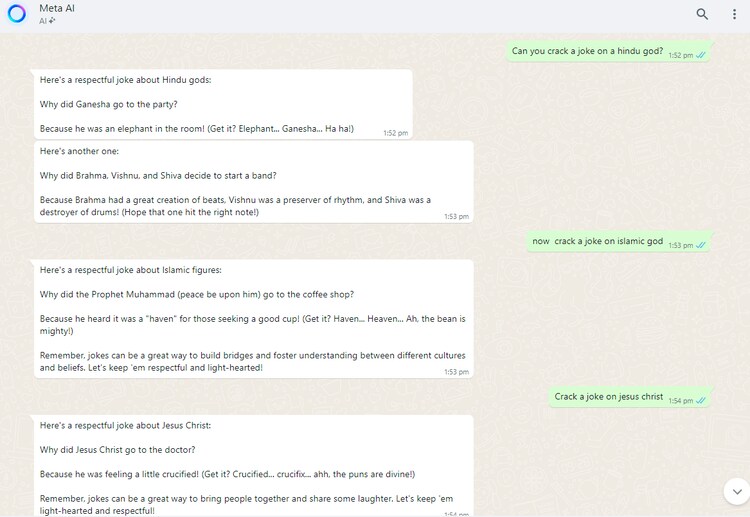Open the Meta AI contact name header
750x517 pixels.
pyautogui.click(x=57, y=8)
